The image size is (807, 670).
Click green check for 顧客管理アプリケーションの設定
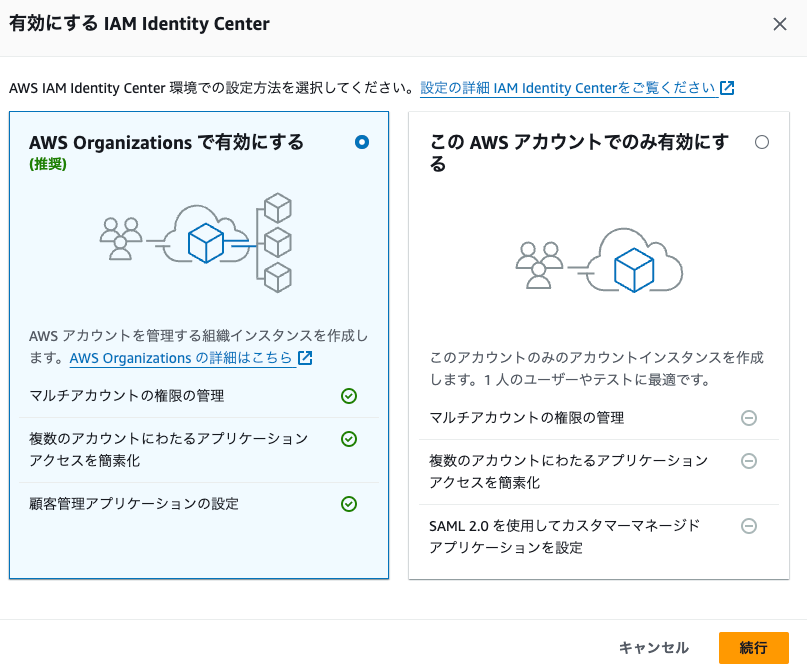pos(349,504)
